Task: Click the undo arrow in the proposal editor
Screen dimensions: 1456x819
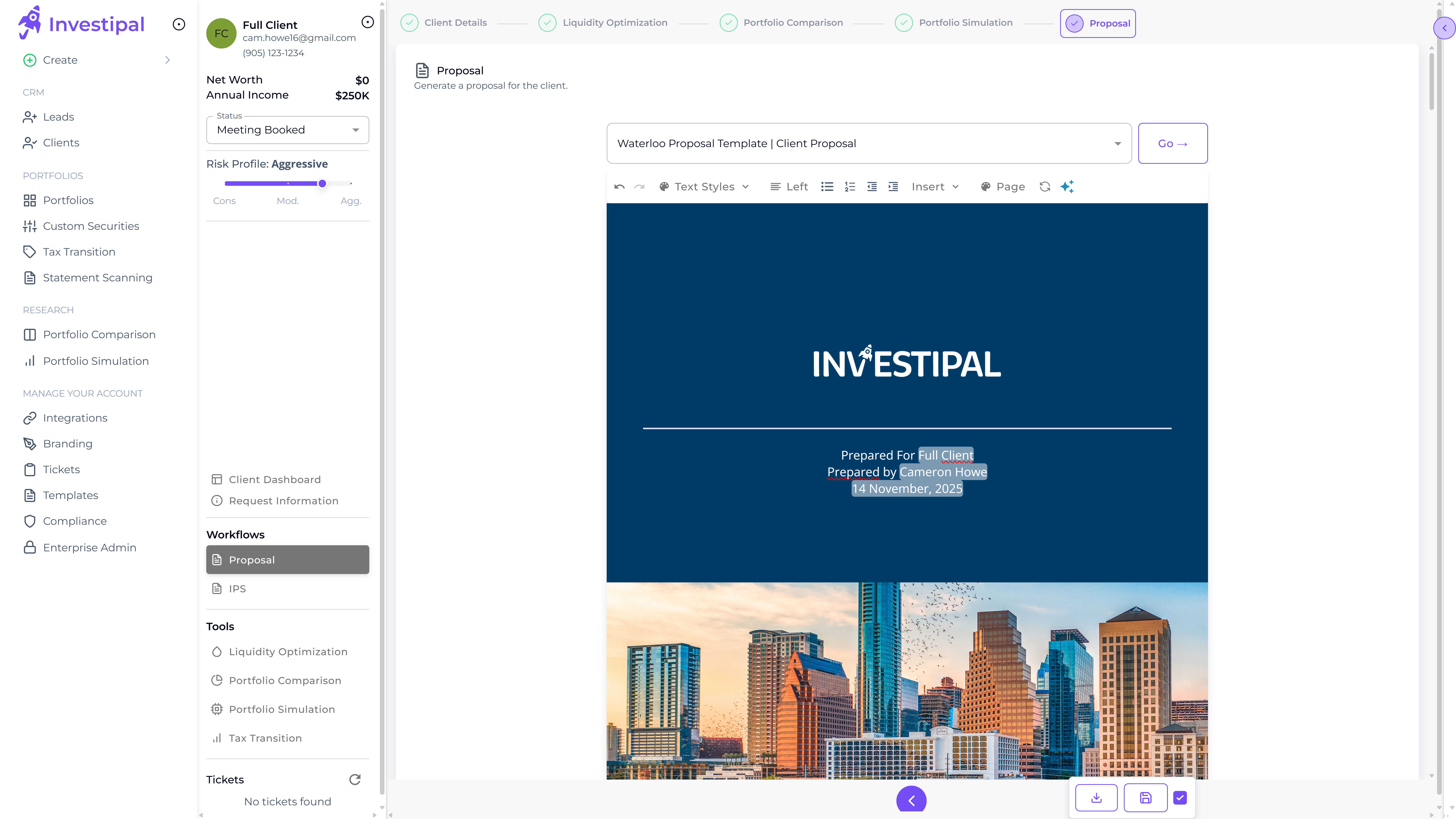Action: 619,187
